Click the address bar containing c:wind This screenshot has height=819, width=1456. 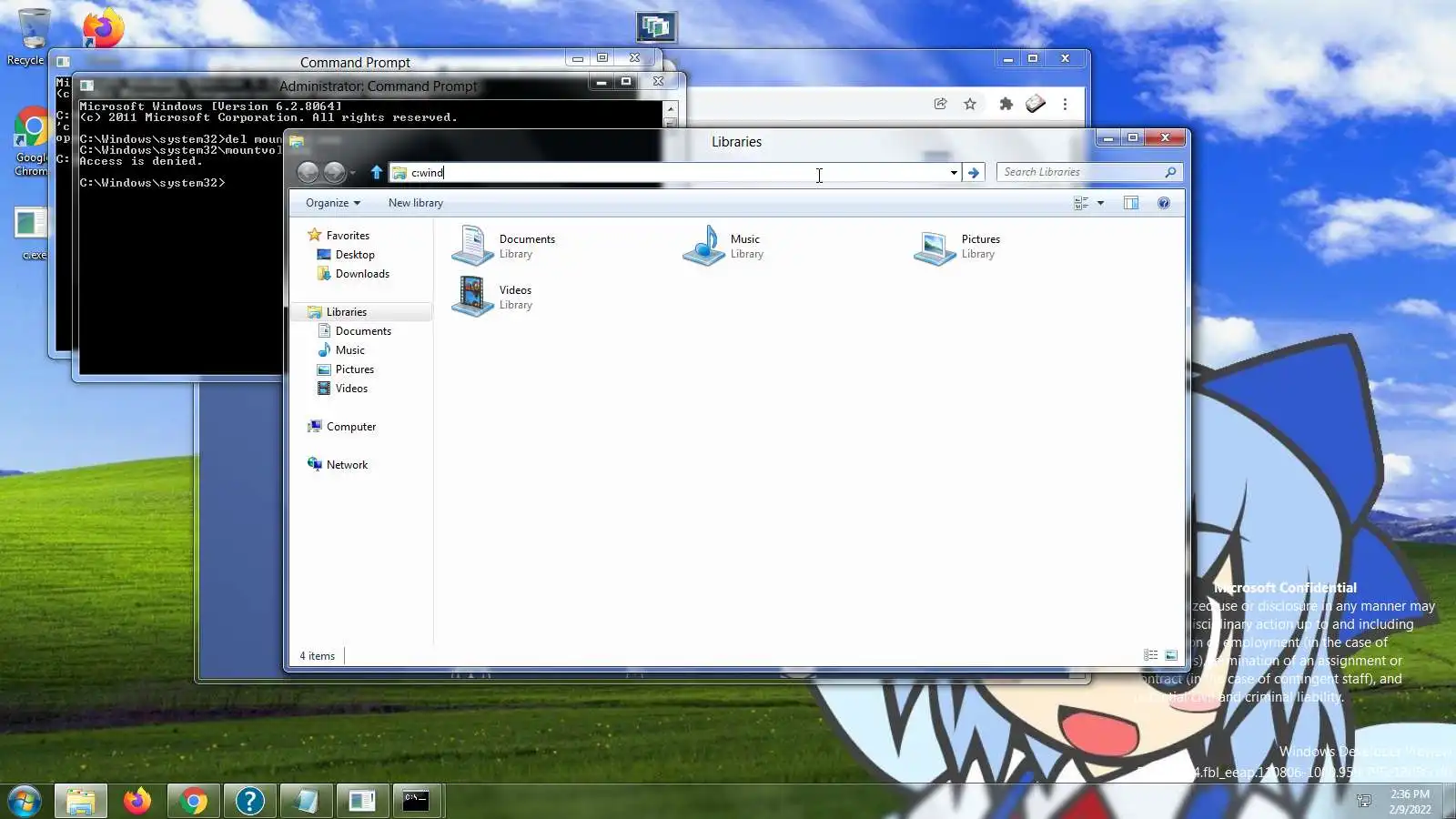coord(675,172)
